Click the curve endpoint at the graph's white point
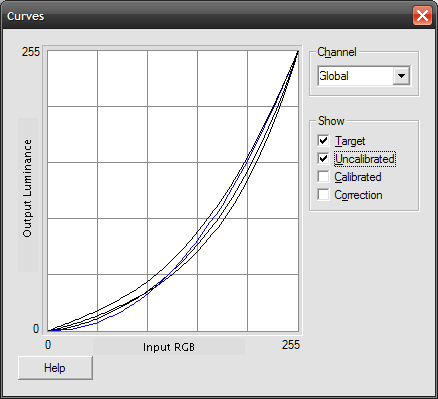This screenshot has height=399, width=438. point(298,51)
